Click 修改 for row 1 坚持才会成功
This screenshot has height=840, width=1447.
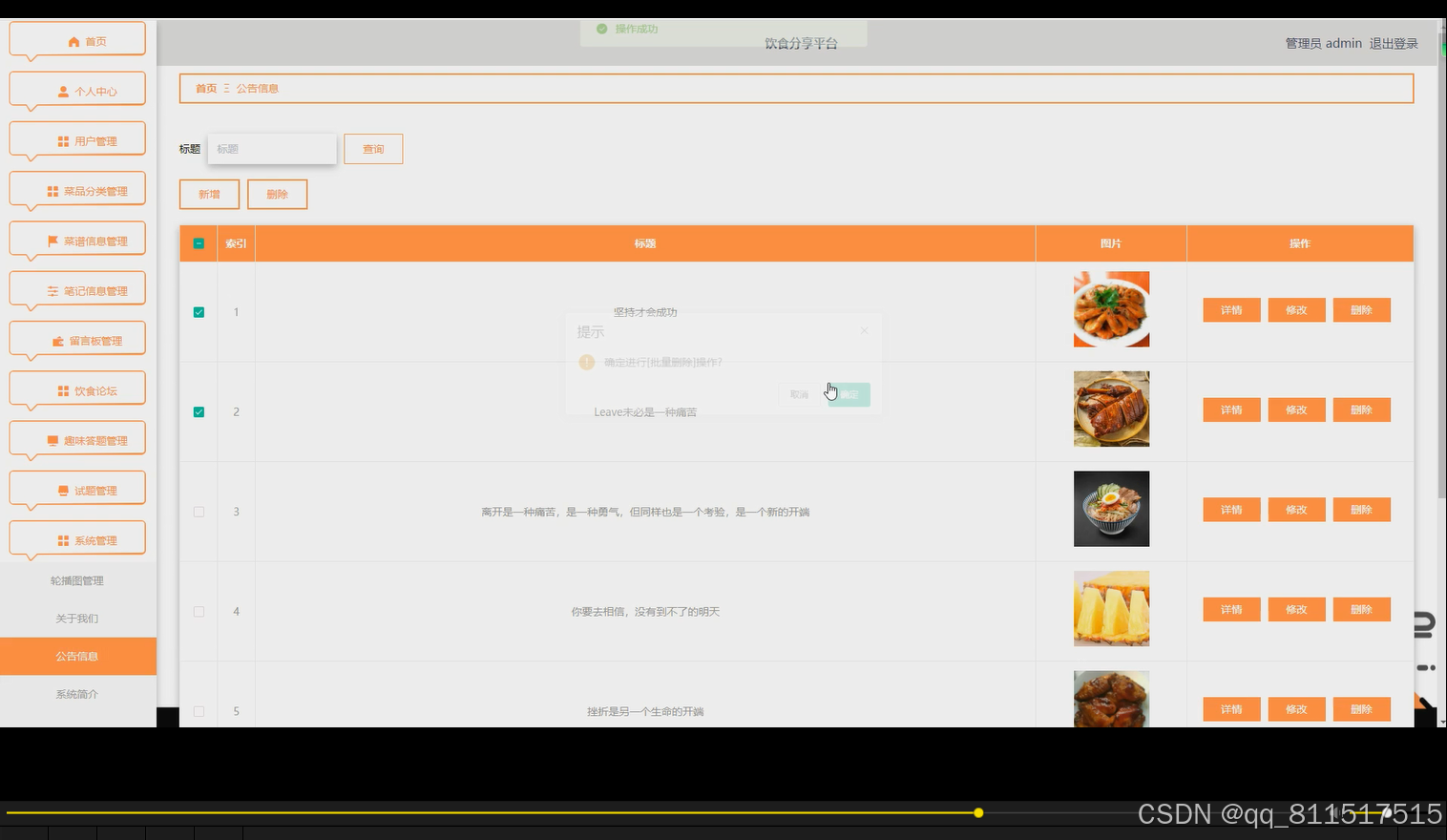[x=1296, y=310]
